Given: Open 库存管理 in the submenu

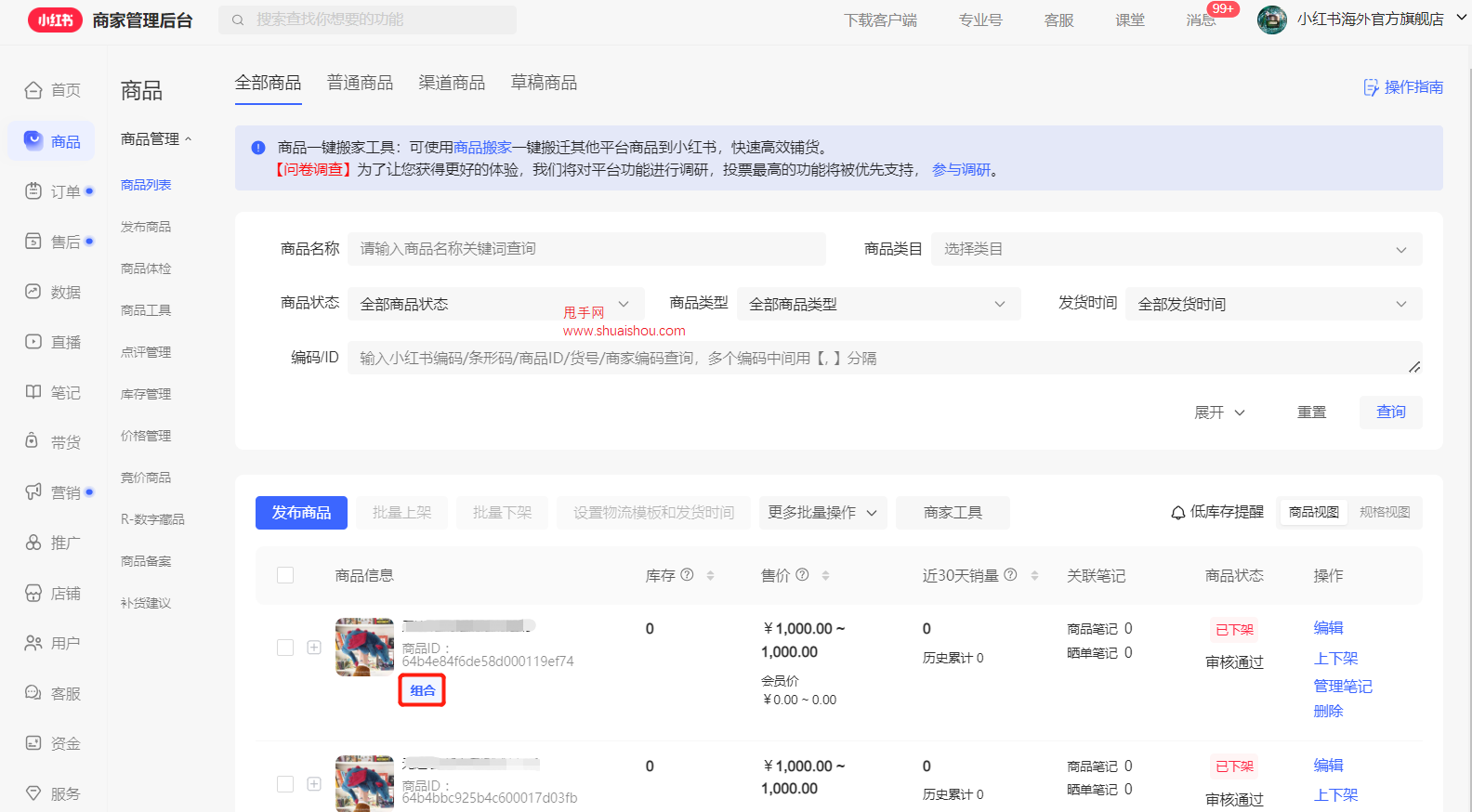Looking at the screenshot, I should click(x=146, y=394).
